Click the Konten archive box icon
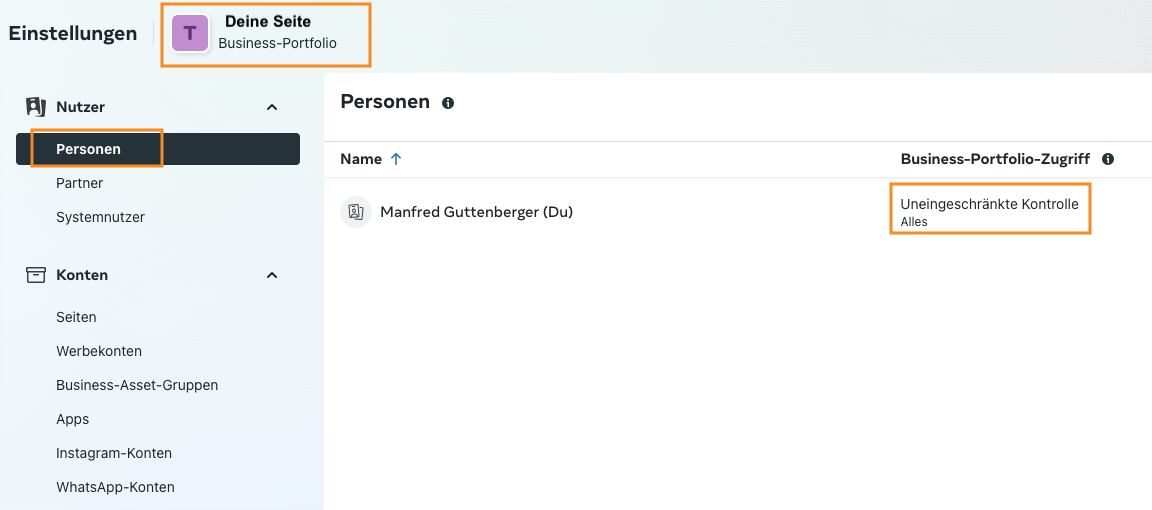 point(36,275)
